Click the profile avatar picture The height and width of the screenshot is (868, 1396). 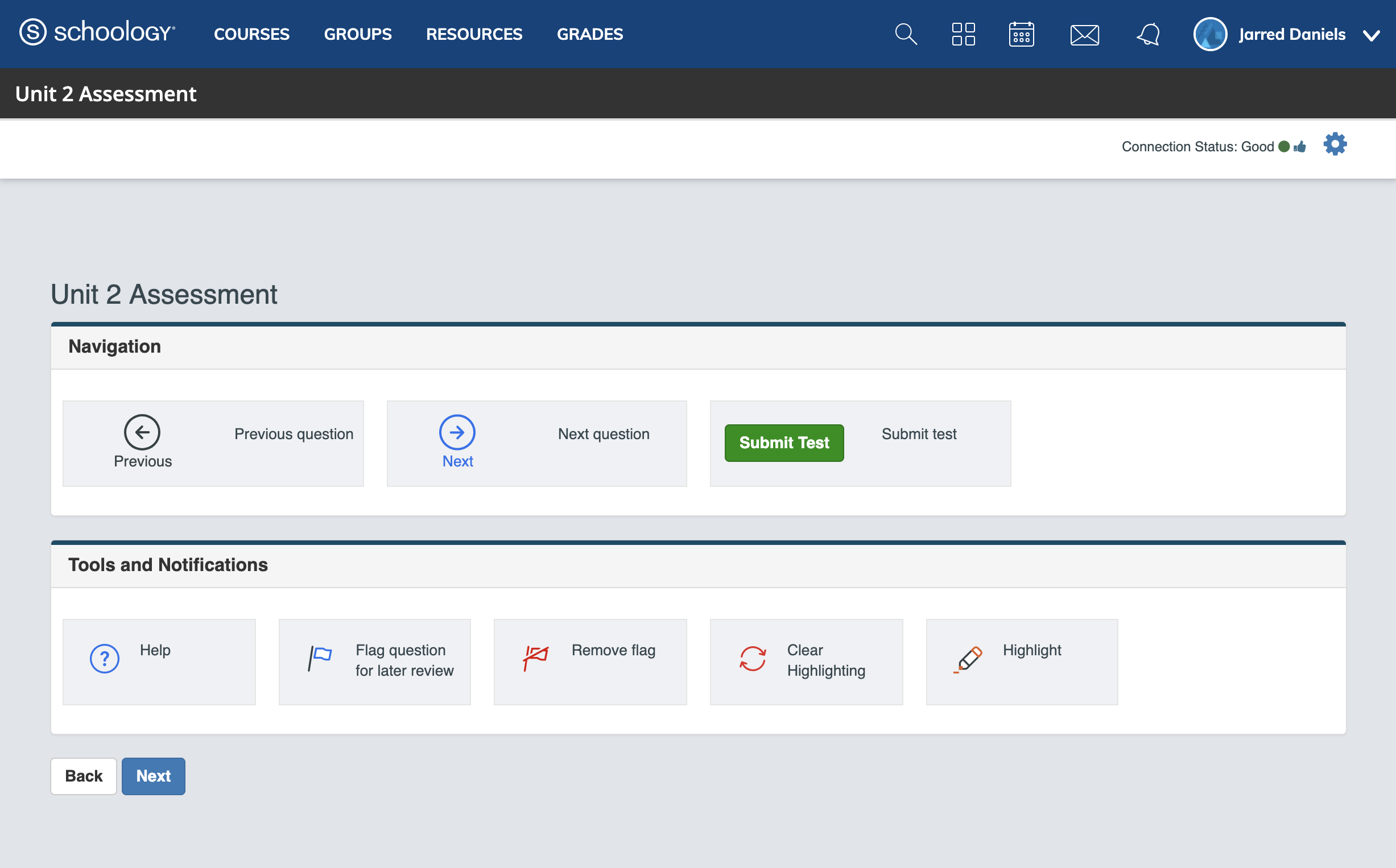(1211, 34)
